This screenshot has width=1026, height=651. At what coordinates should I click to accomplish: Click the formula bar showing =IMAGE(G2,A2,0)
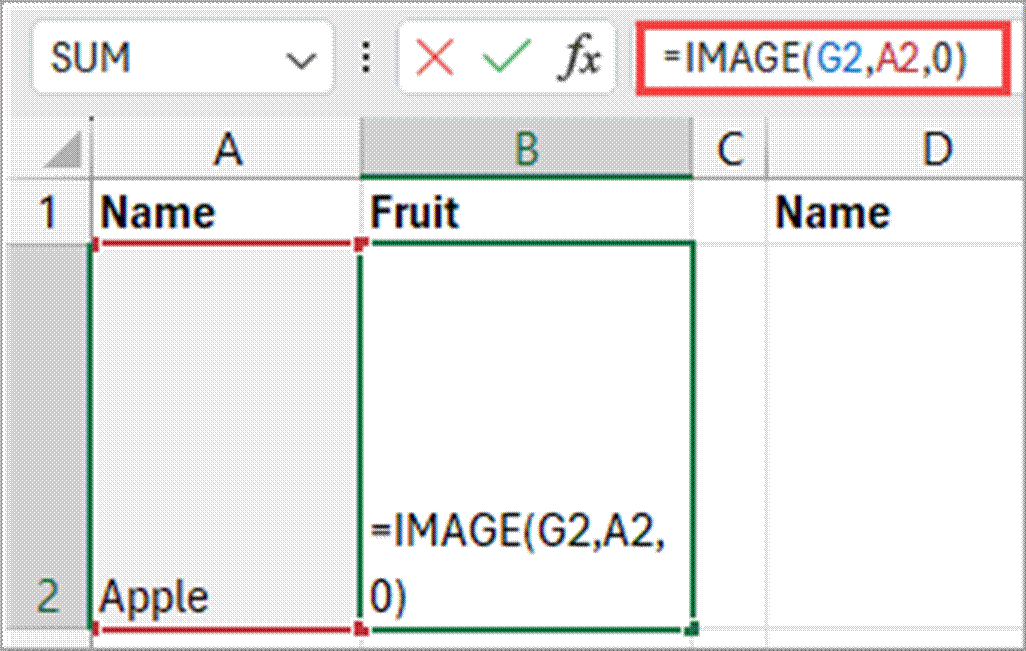click(x=820, y=60)
